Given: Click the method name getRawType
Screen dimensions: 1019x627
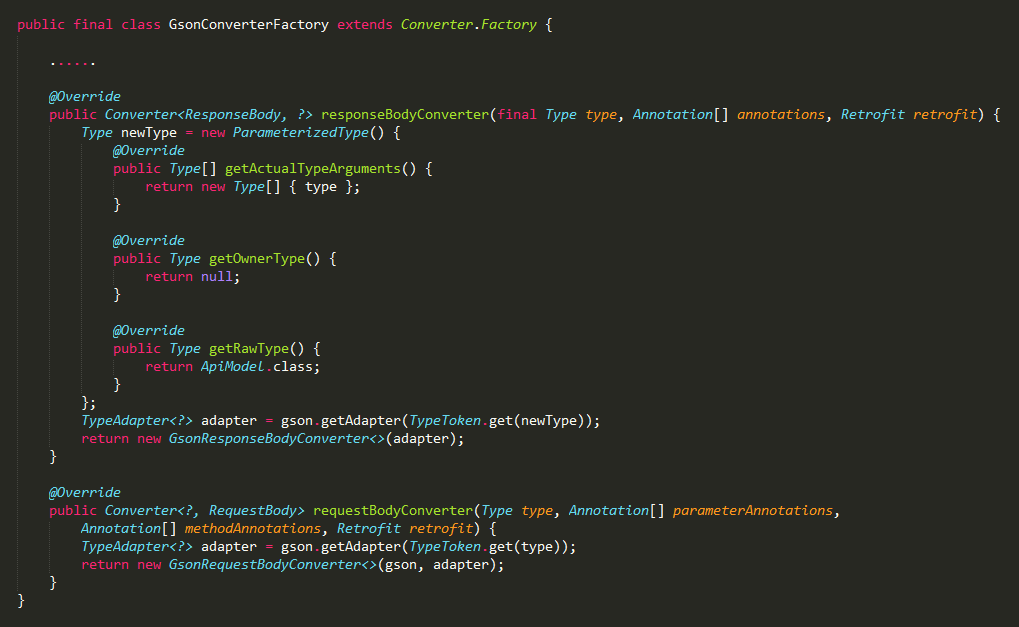Looking at the screenshot, I should tap(249, 348).
